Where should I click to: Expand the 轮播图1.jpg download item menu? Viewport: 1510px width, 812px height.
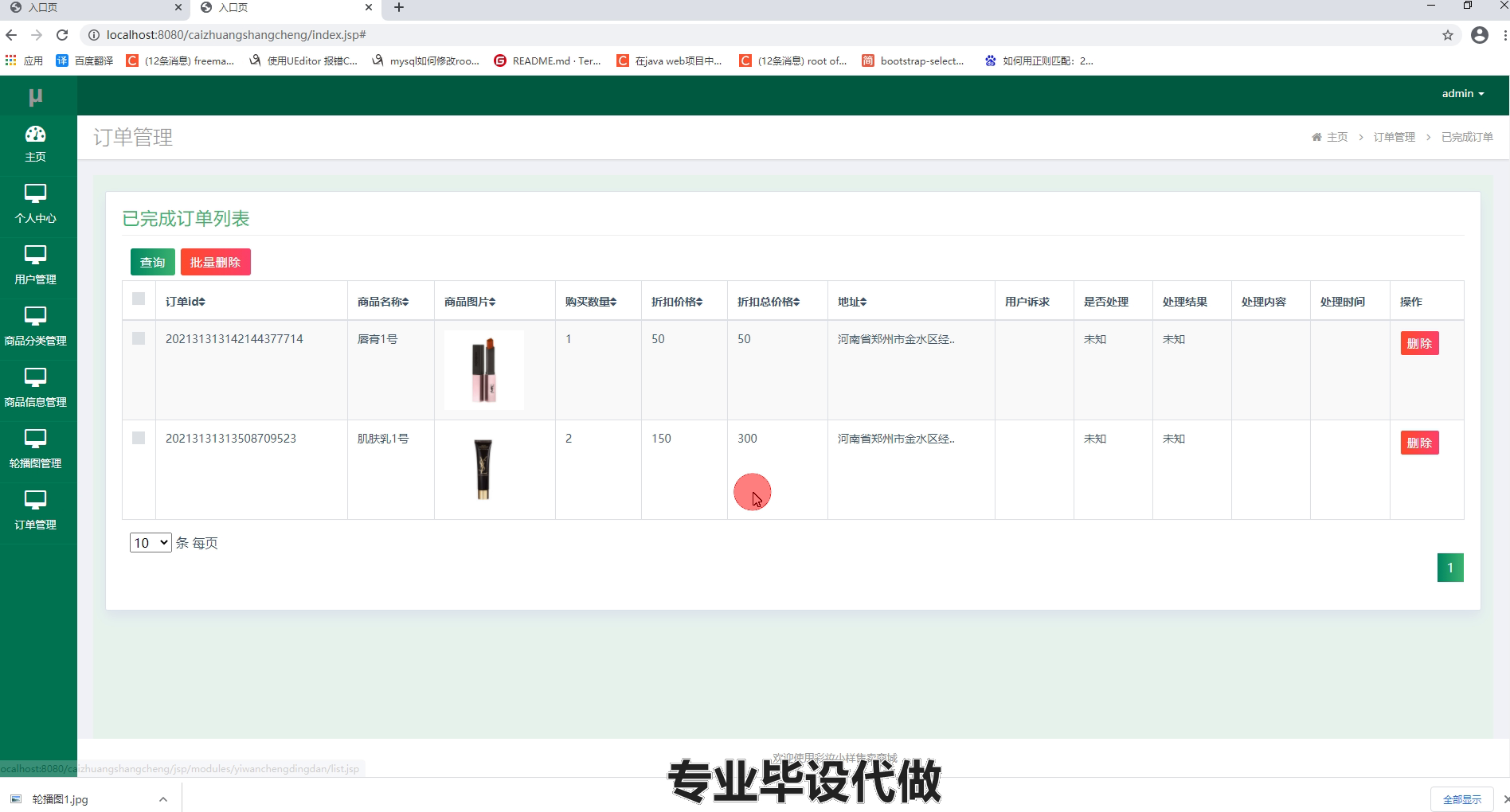pyautogui.click(x=163, y=799)
